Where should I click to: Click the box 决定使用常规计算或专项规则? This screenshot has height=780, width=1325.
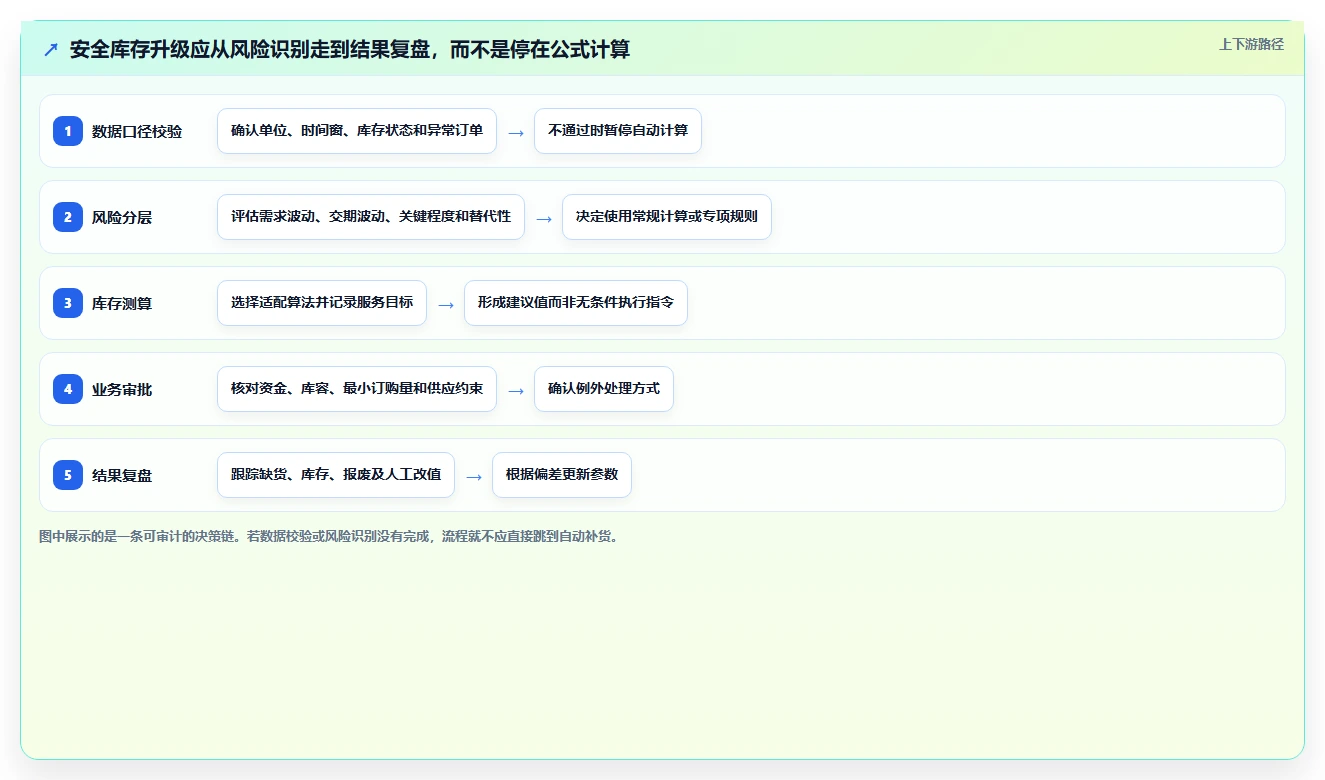pos(667,217)
